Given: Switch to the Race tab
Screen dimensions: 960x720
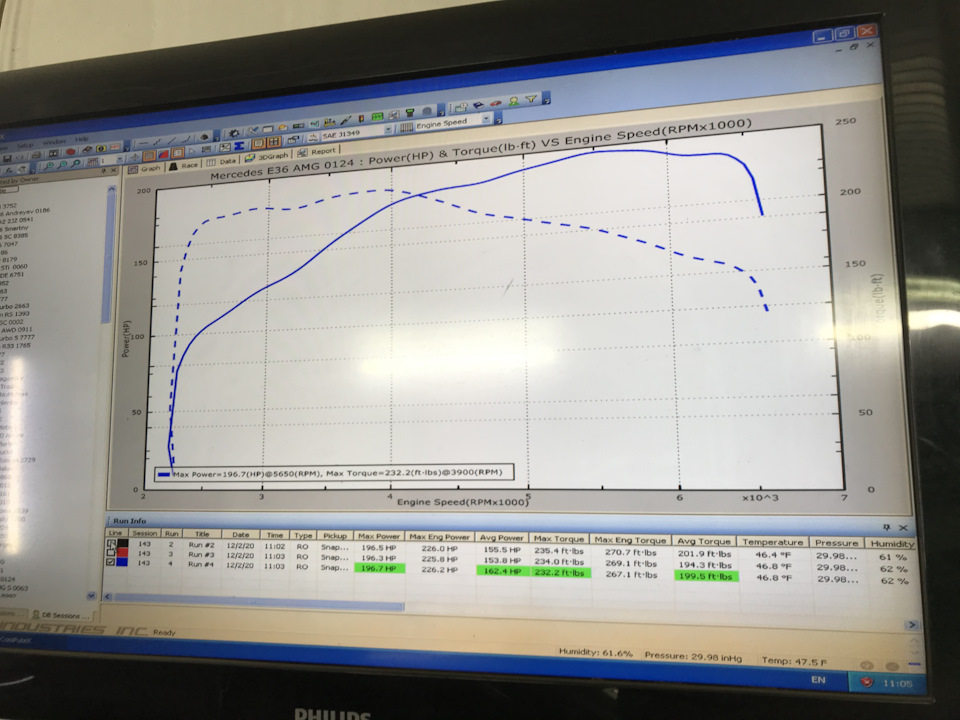Looking at the screenshot, I should (183, 165).
